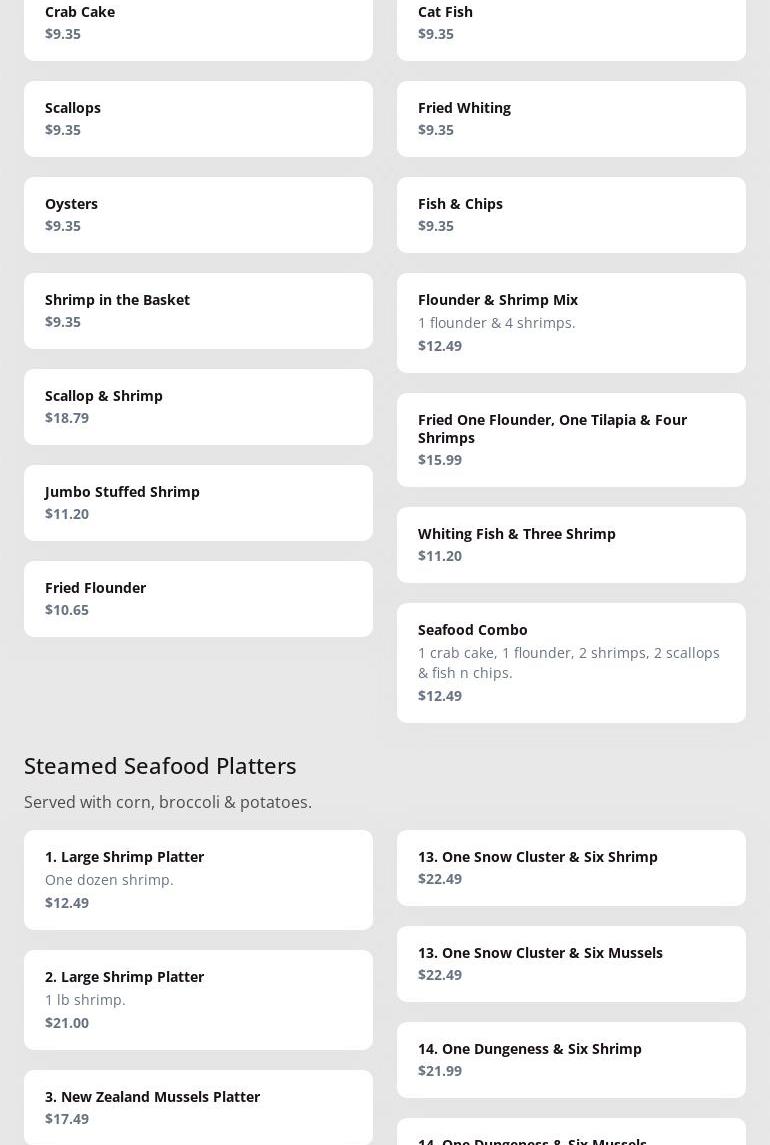Open the Cat Fish item card
770x1145 pixels.
[x=571, y=28]
